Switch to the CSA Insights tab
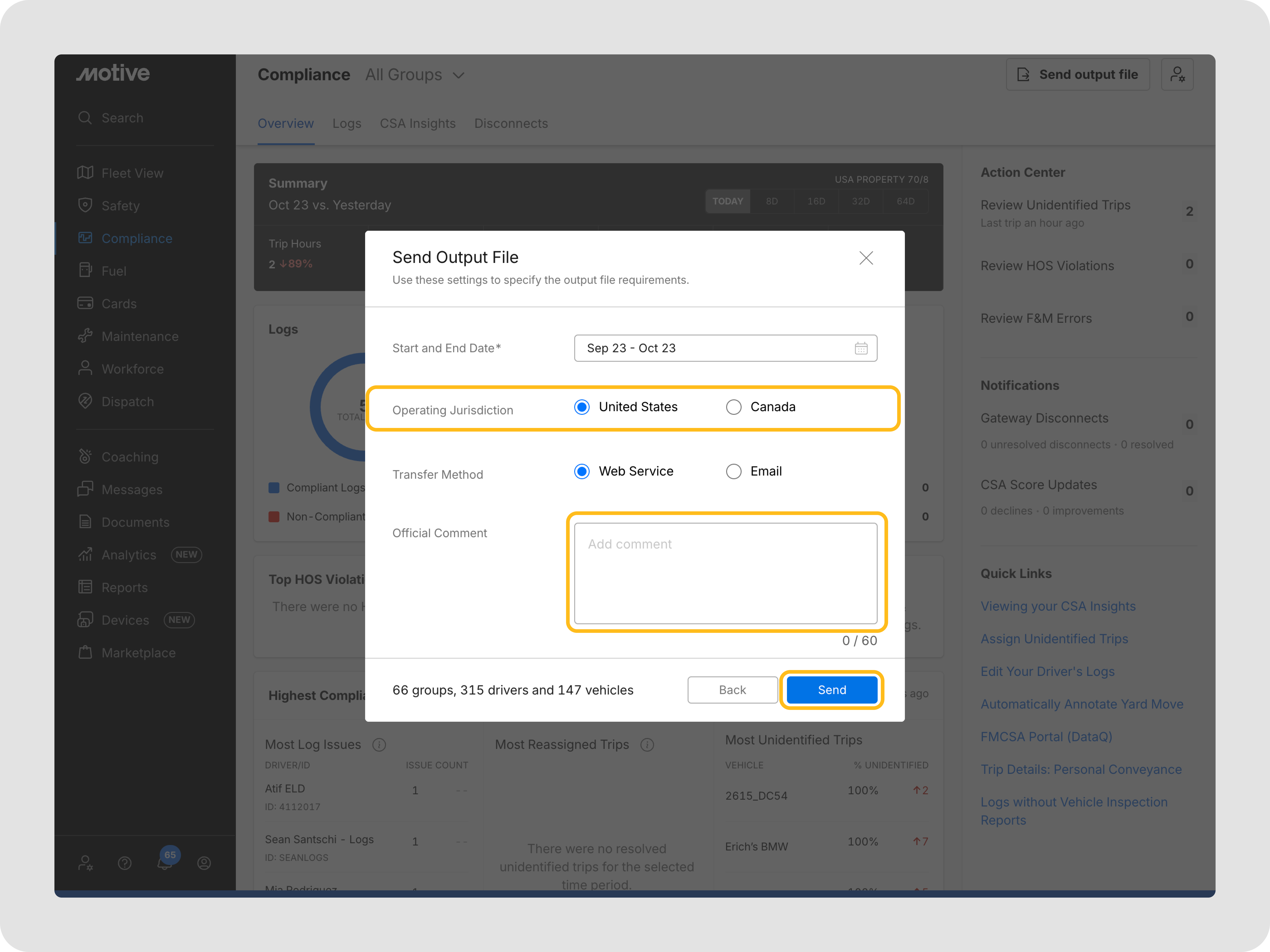Viewport: 1270px width, 952px height. coord(418,123)
